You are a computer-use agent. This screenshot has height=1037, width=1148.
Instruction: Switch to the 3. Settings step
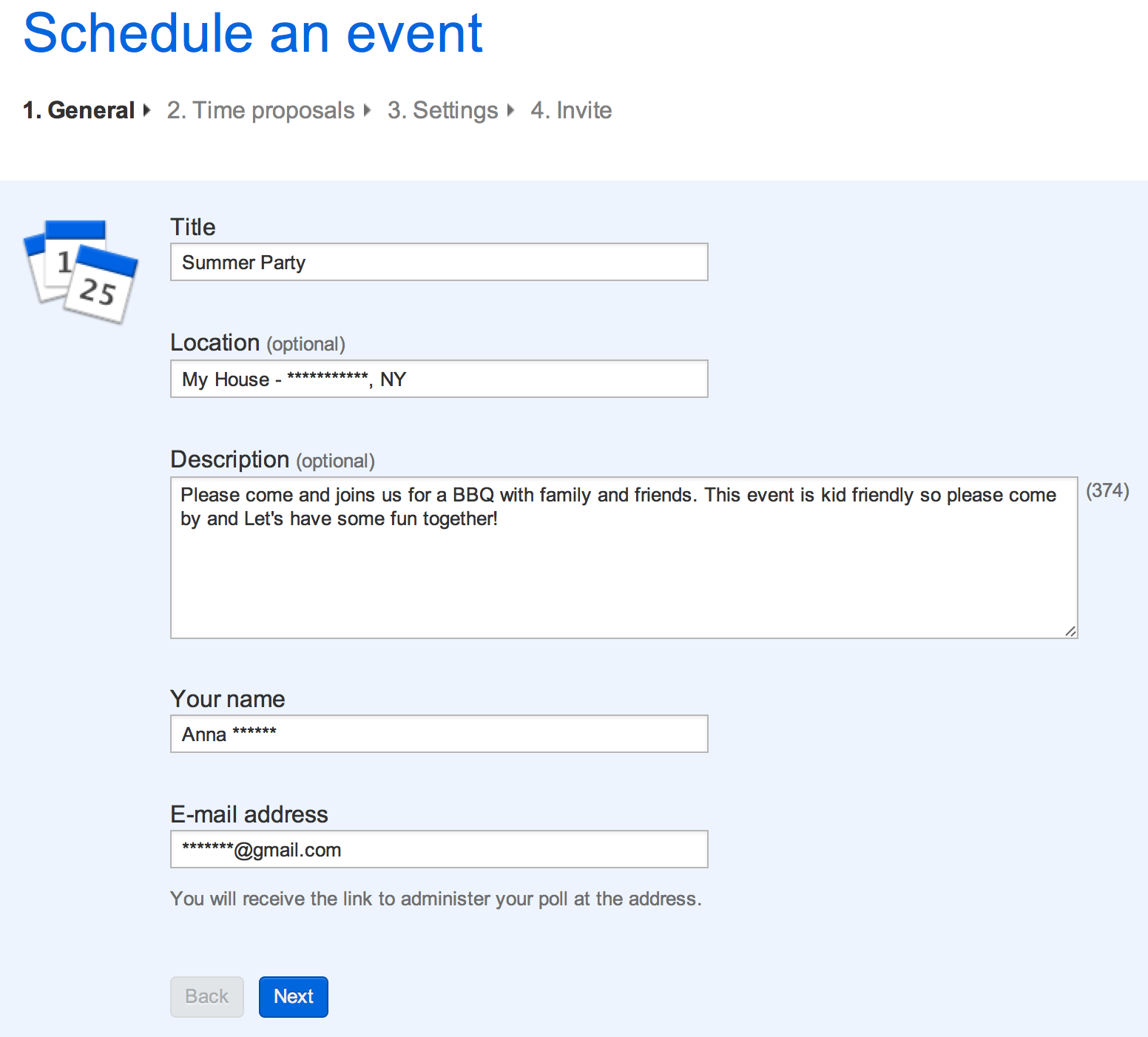coord(443,110)
